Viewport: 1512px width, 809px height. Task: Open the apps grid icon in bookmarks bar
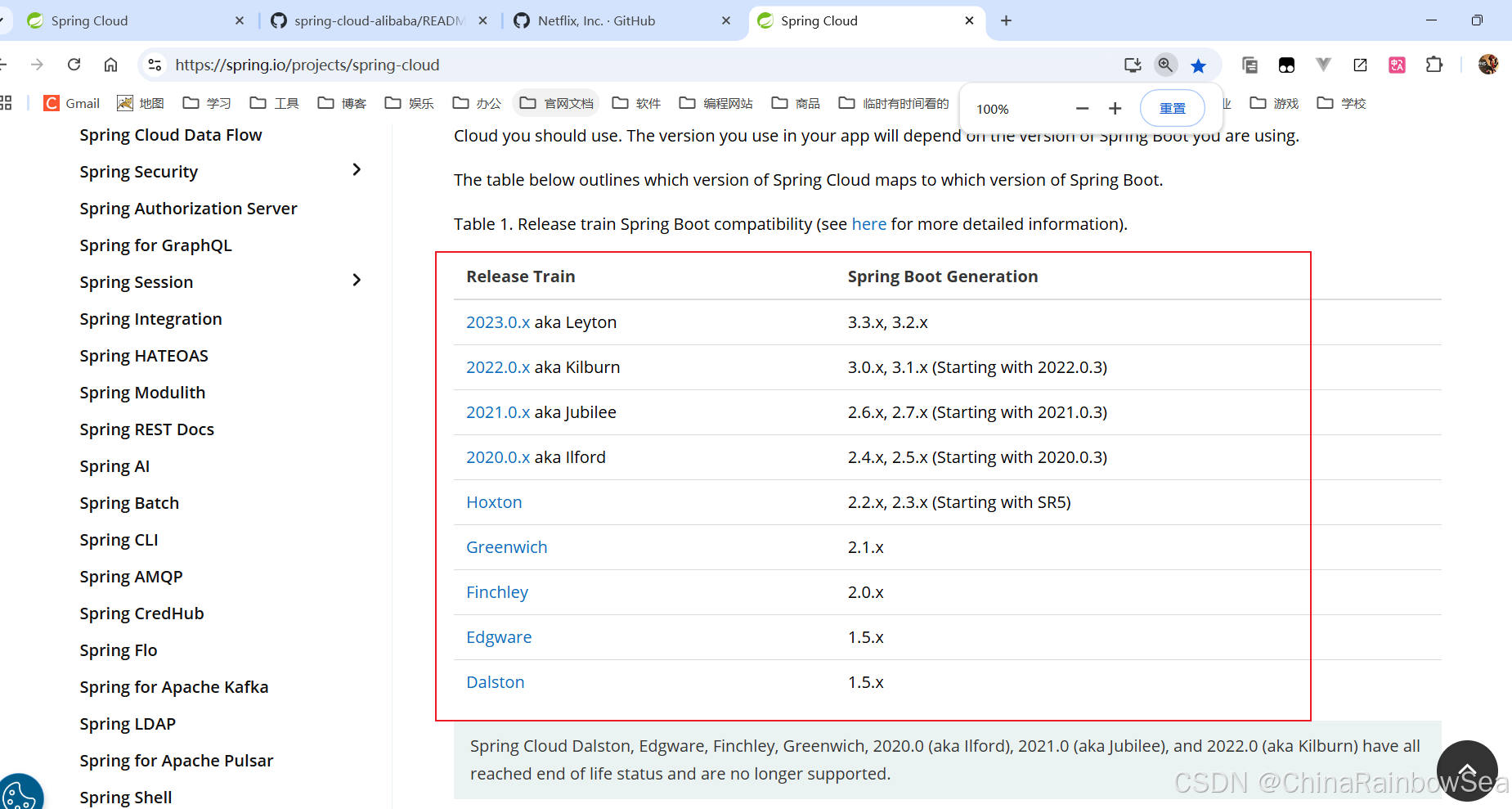pyautogui.click(x=6, y=103)
